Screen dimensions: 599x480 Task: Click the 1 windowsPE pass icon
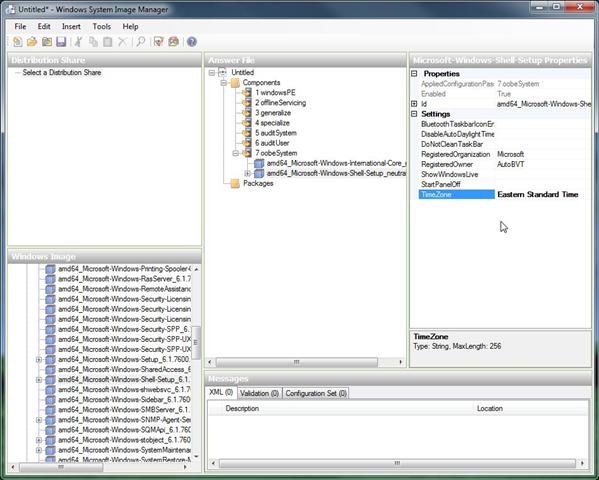coord(247,92)
